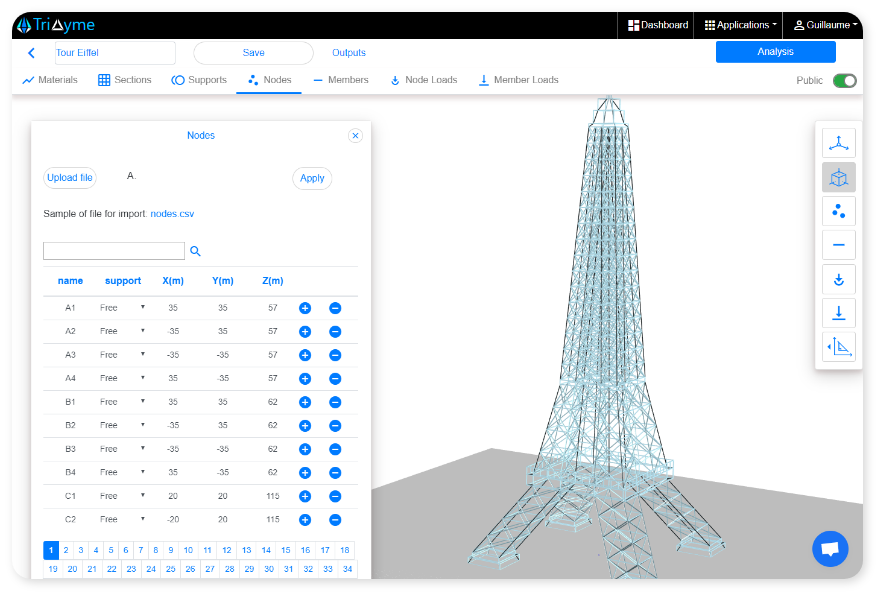
Task: Click the member line icon in right toolbar
Action: pyautogui.click(x=838, y=245)
